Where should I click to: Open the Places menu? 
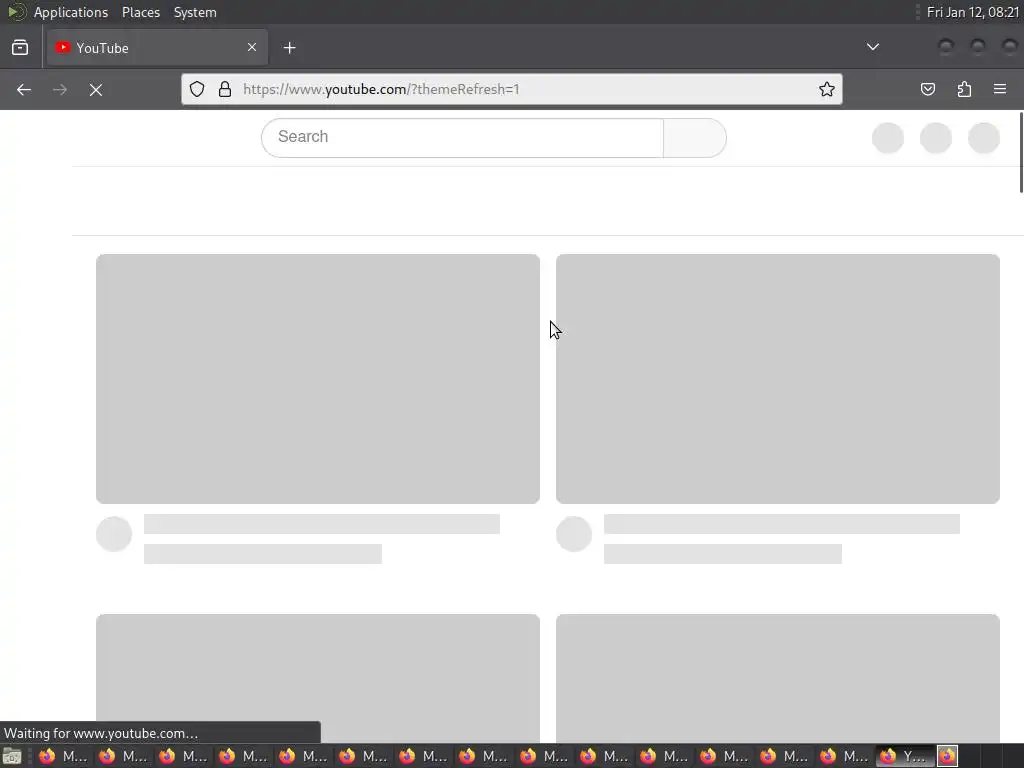click(141, 12)
